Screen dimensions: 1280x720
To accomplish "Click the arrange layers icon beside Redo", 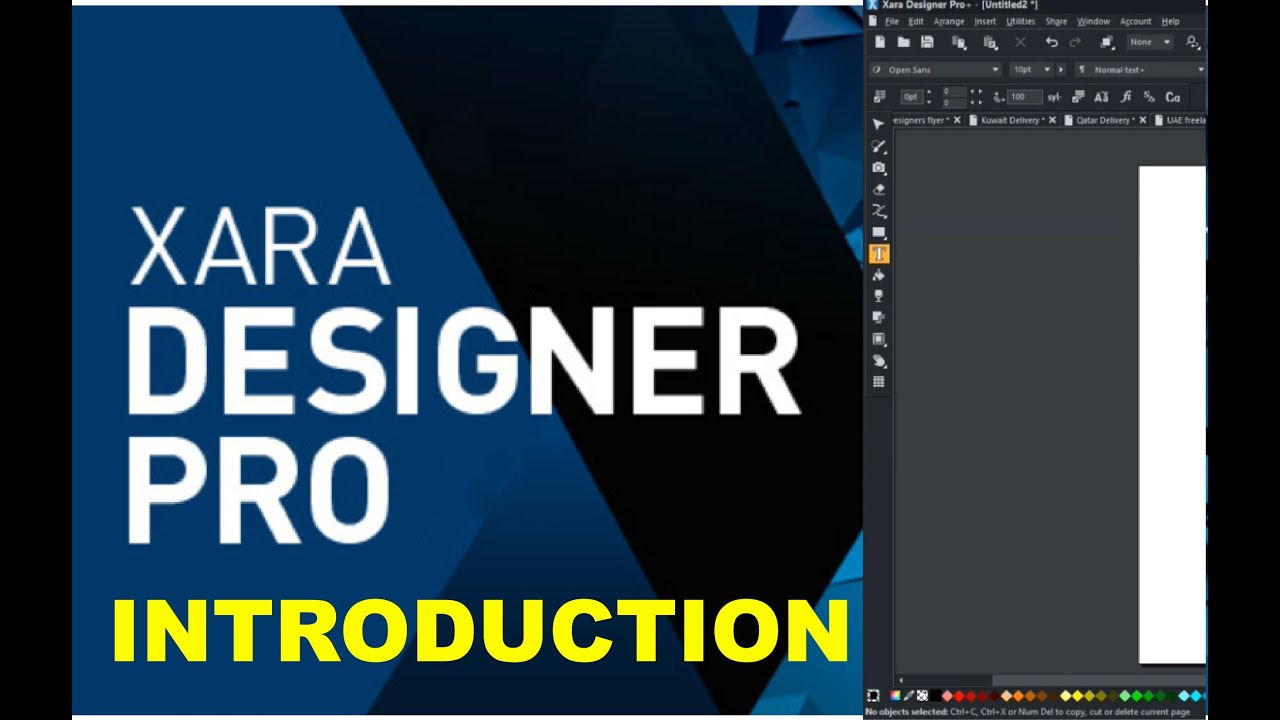I will click(1106, 42).
